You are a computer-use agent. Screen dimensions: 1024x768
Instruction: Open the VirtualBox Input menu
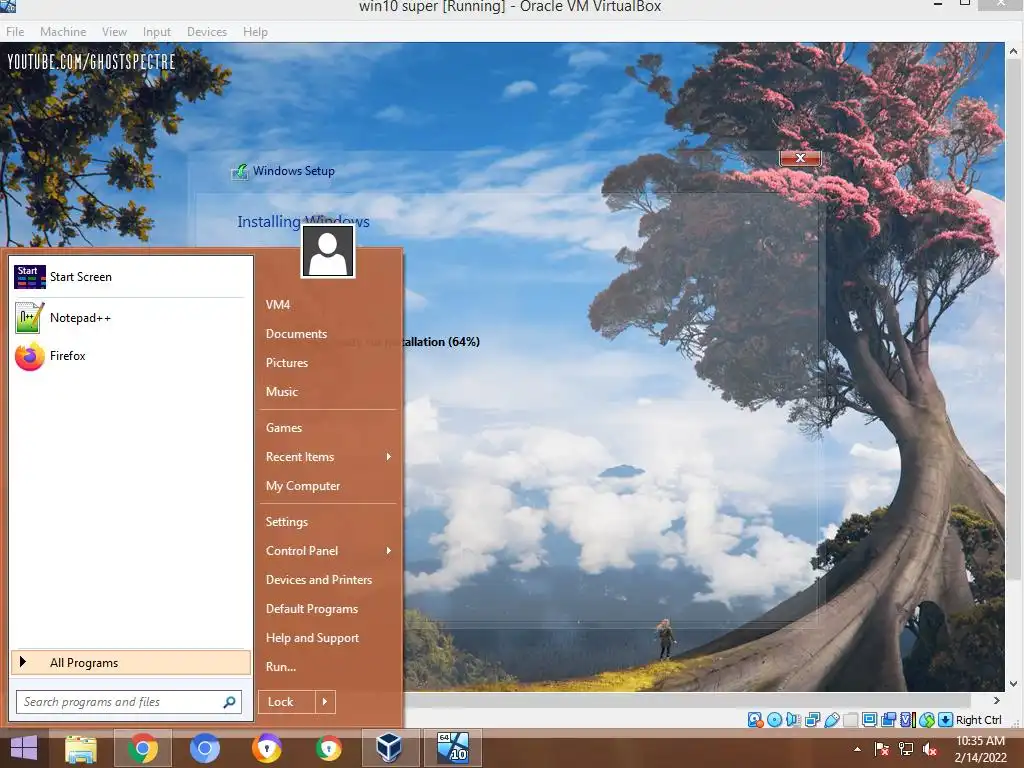coord(157,31)
